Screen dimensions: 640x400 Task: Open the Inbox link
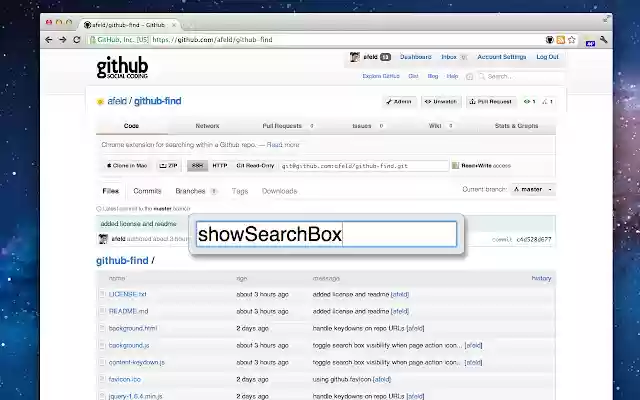(449, 57)
